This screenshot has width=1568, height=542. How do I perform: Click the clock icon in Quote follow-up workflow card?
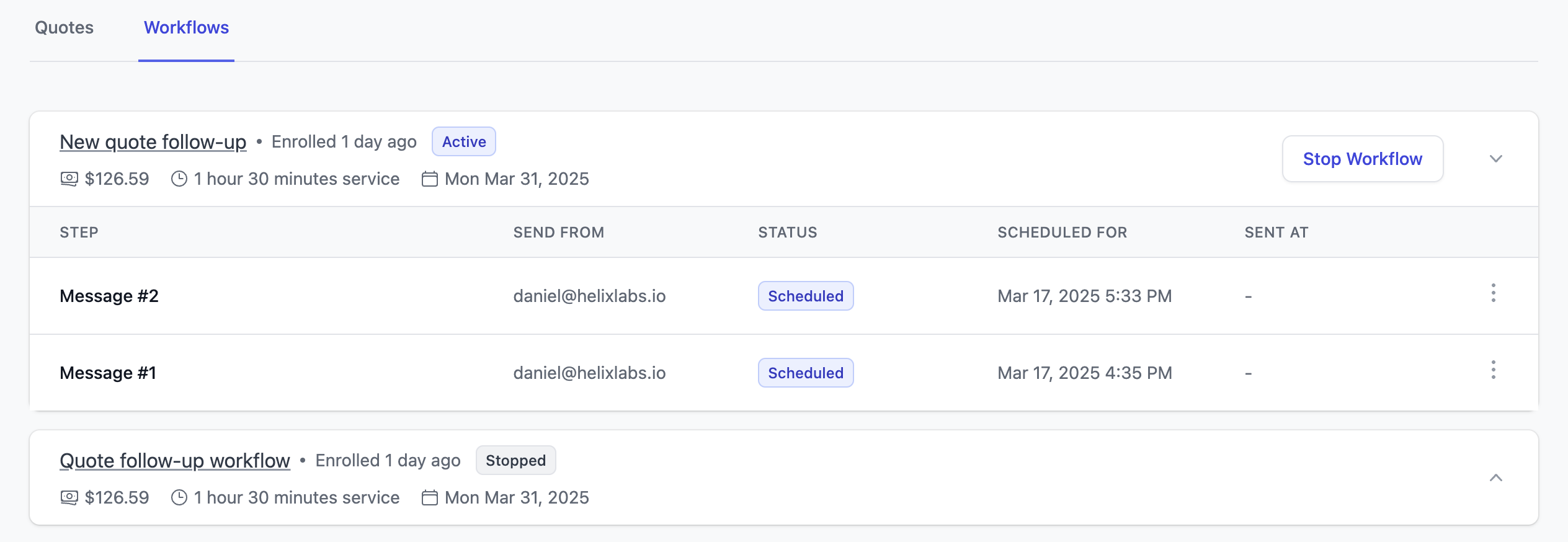click(179, 498)
